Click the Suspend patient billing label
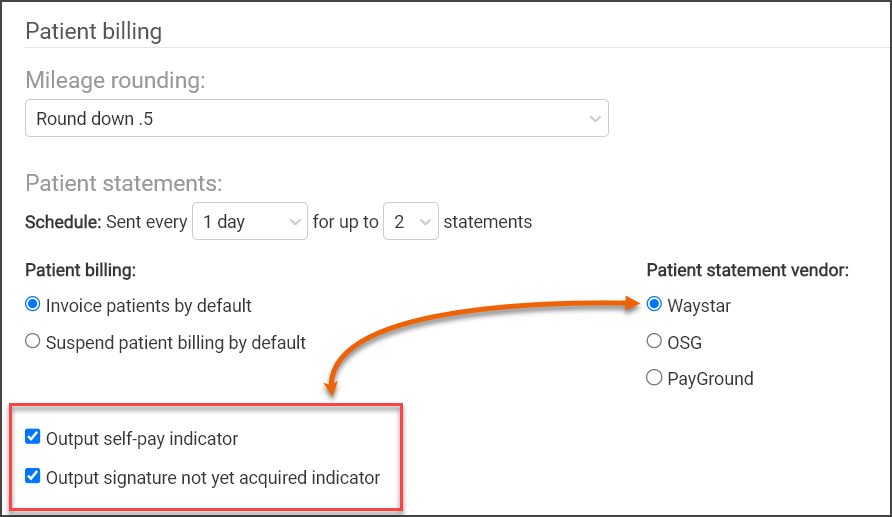 pos(176,343)
